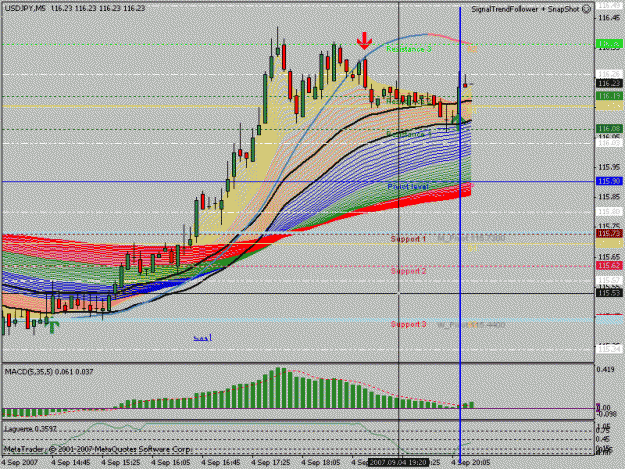The width and height of the screenshot is (625, 469).
Task: Click the 4 Sep 17:25 time axis label
Action: [x=271, y=463]
